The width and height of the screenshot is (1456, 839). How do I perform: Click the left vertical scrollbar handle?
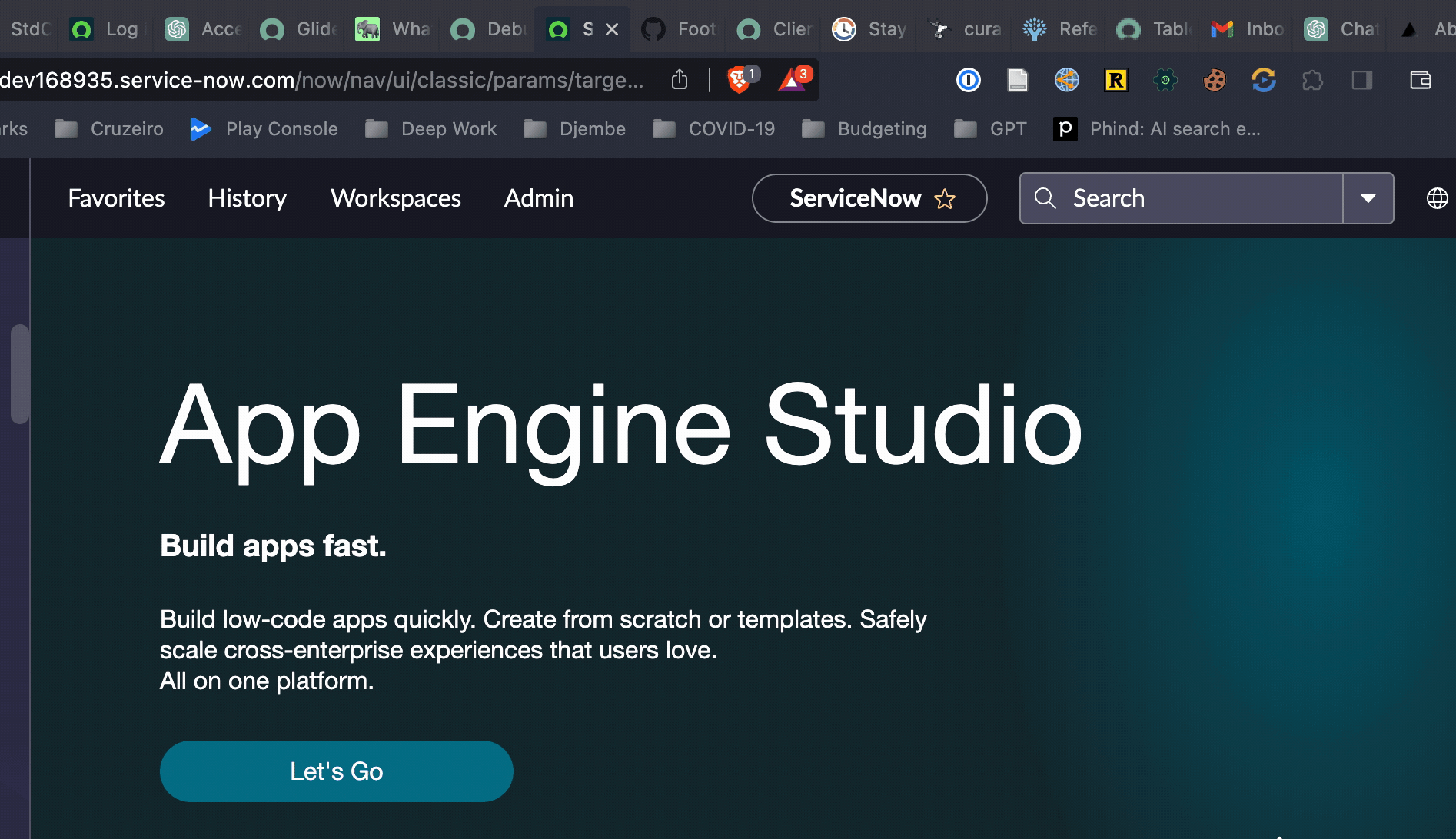tap(20, 374)
